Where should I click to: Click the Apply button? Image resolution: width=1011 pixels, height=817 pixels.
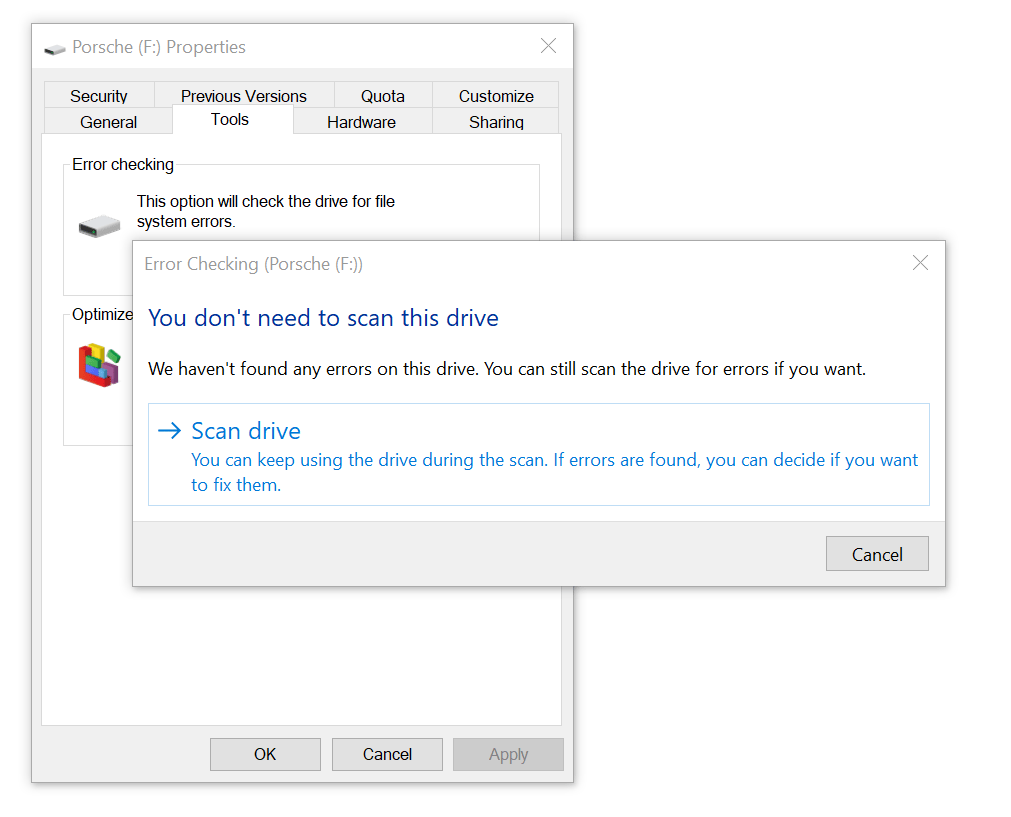tap(508, 754)
